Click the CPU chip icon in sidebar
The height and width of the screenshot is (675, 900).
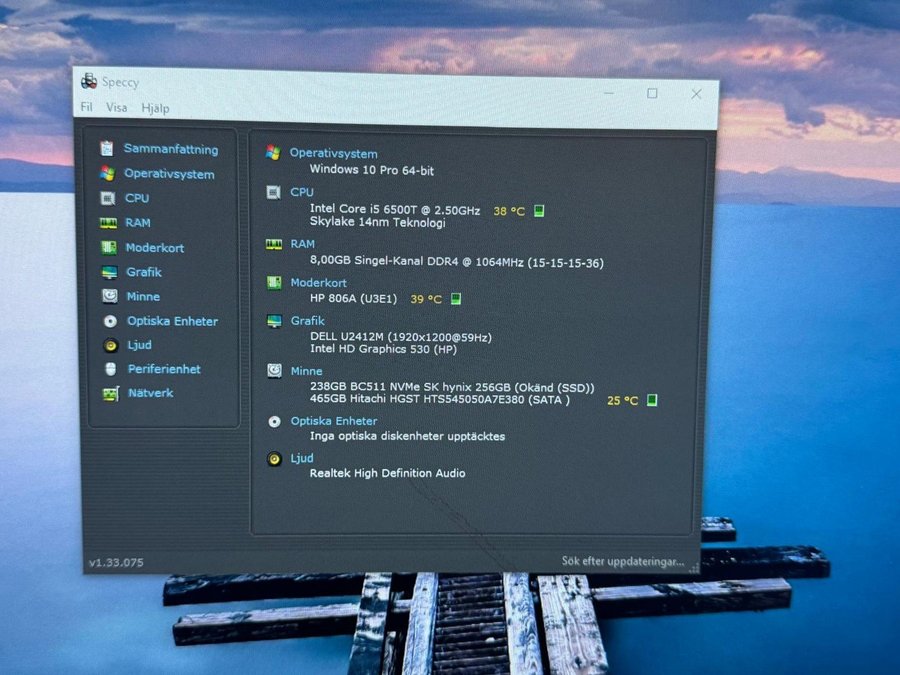107,198
